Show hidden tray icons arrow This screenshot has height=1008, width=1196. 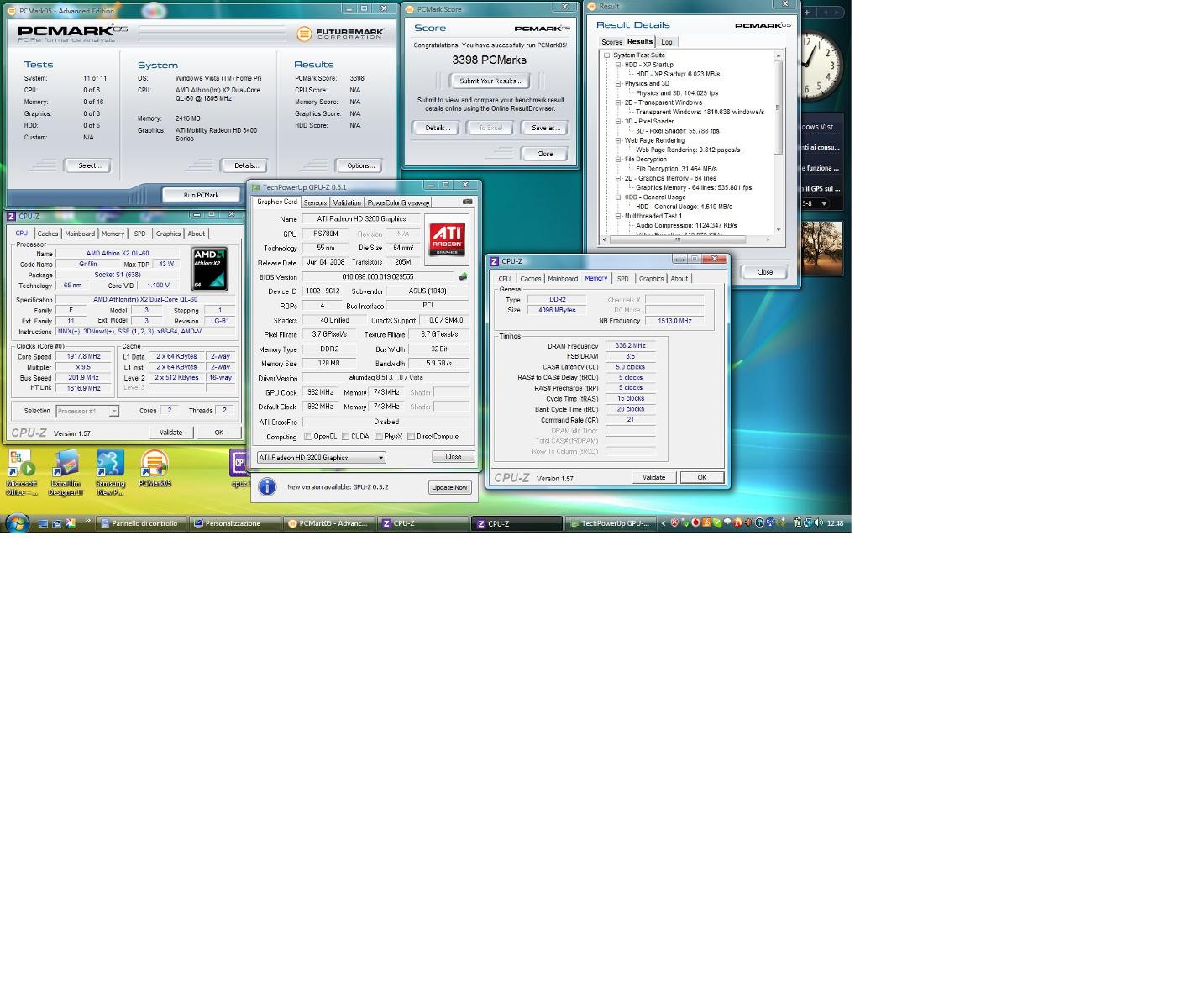click(664, 522)
